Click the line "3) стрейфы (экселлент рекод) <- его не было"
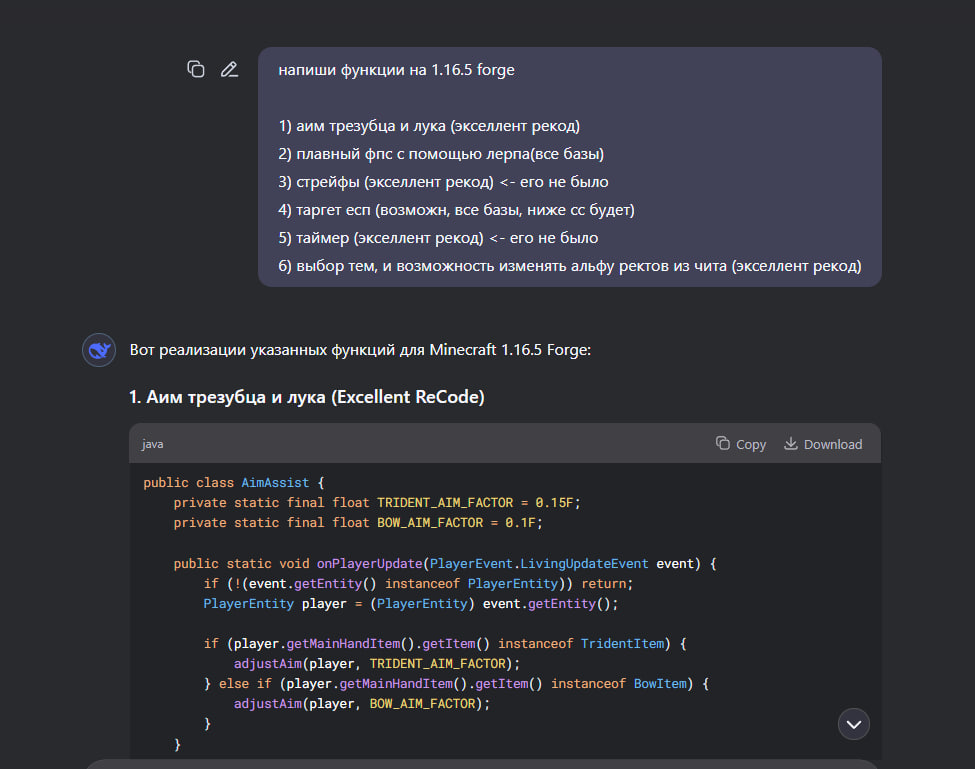This screenshot has width=975, height=769. tap(443, 182)
